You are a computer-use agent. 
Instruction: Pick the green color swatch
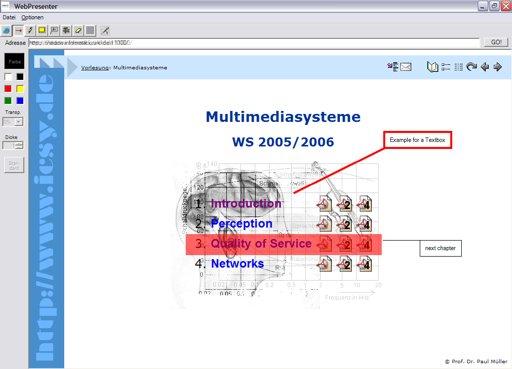(x=8, y=101)
